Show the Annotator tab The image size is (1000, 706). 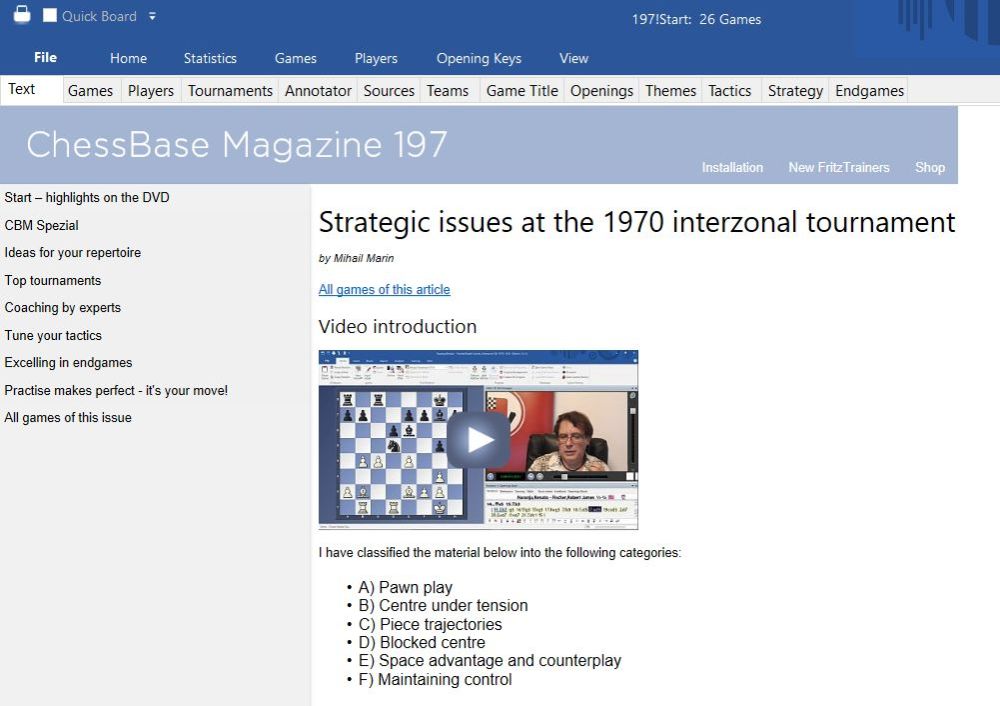pyautogui.click(x=318, y=91)
